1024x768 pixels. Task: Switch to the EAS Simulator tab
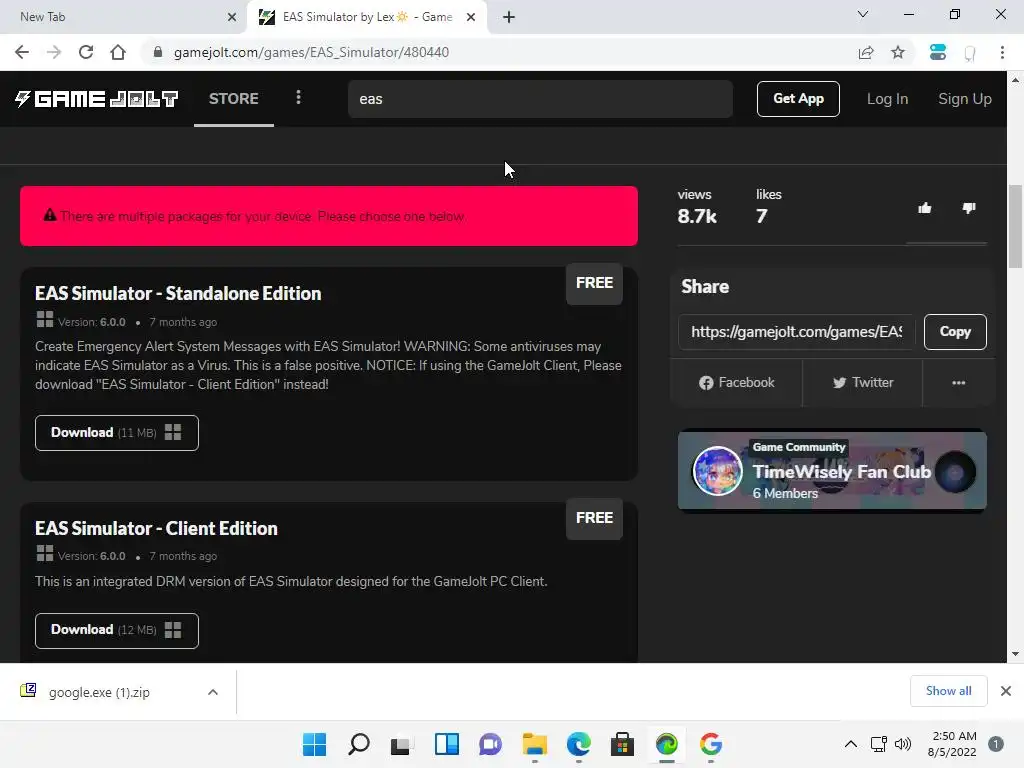(366, 17)
